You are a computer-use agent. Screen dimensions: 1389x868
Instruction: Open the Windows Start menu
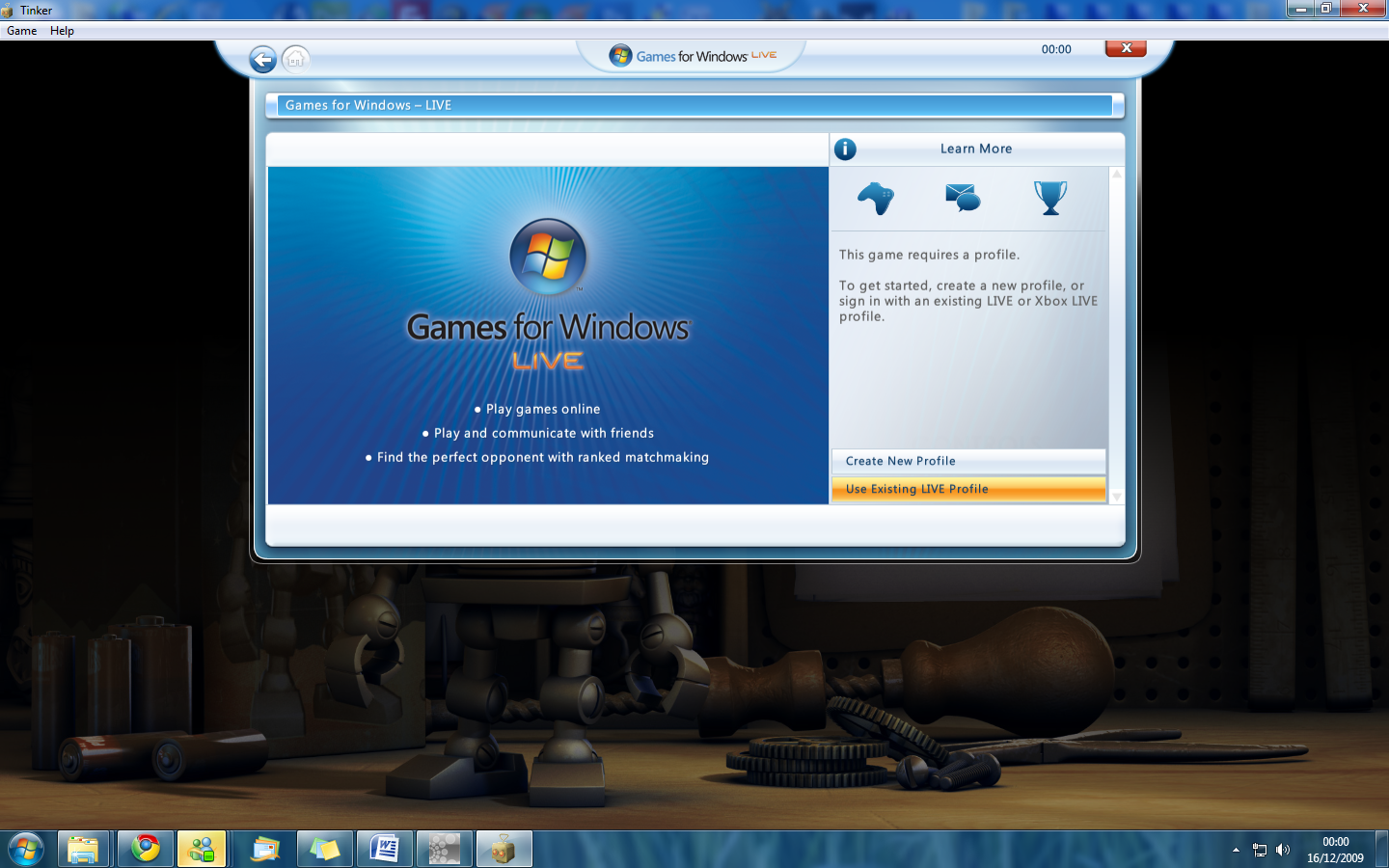tap(26, 850)
